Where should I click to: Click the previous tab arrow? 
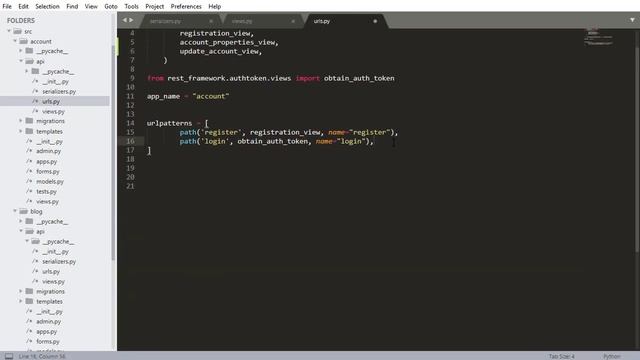[125, 20]
